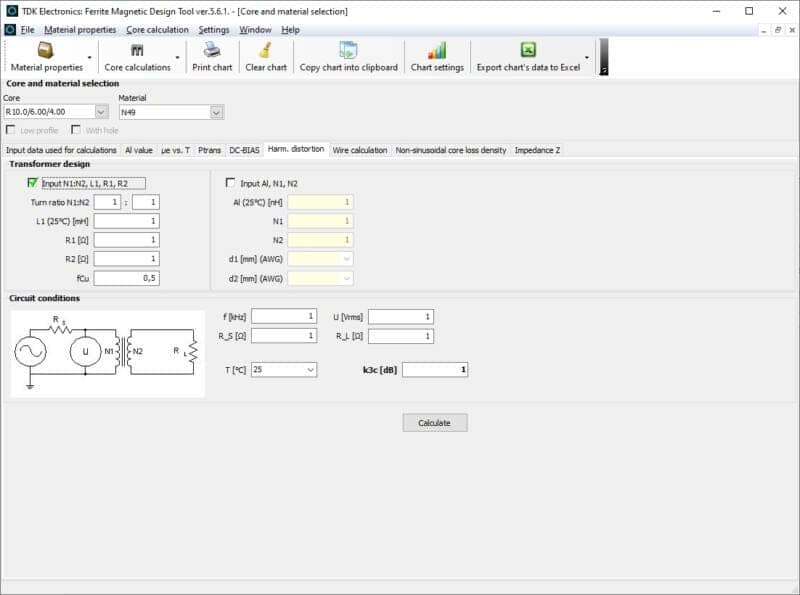Switch to the µe vs. T tab
The image size is (800, 595).
[176, 150]
